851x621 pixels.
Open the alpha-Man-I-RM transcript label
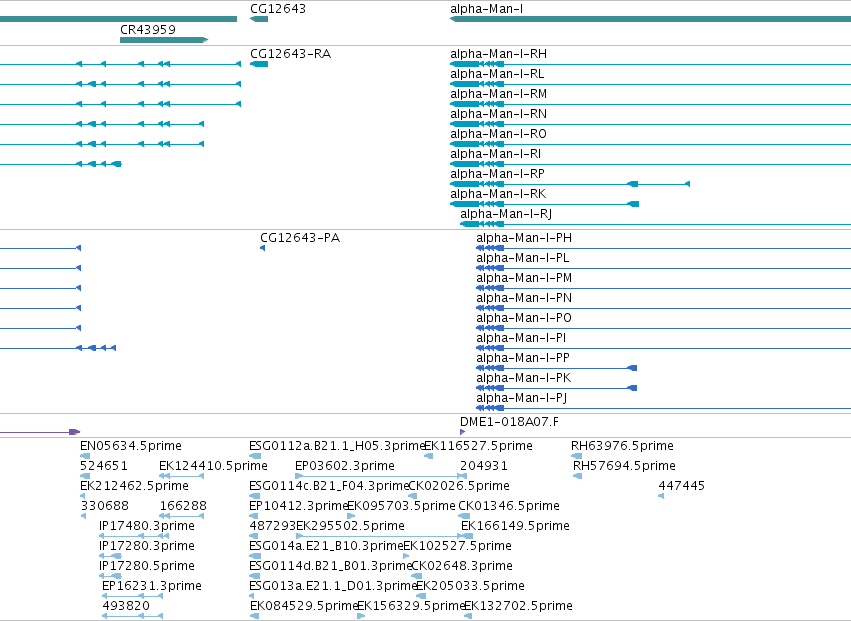[498, 94]
